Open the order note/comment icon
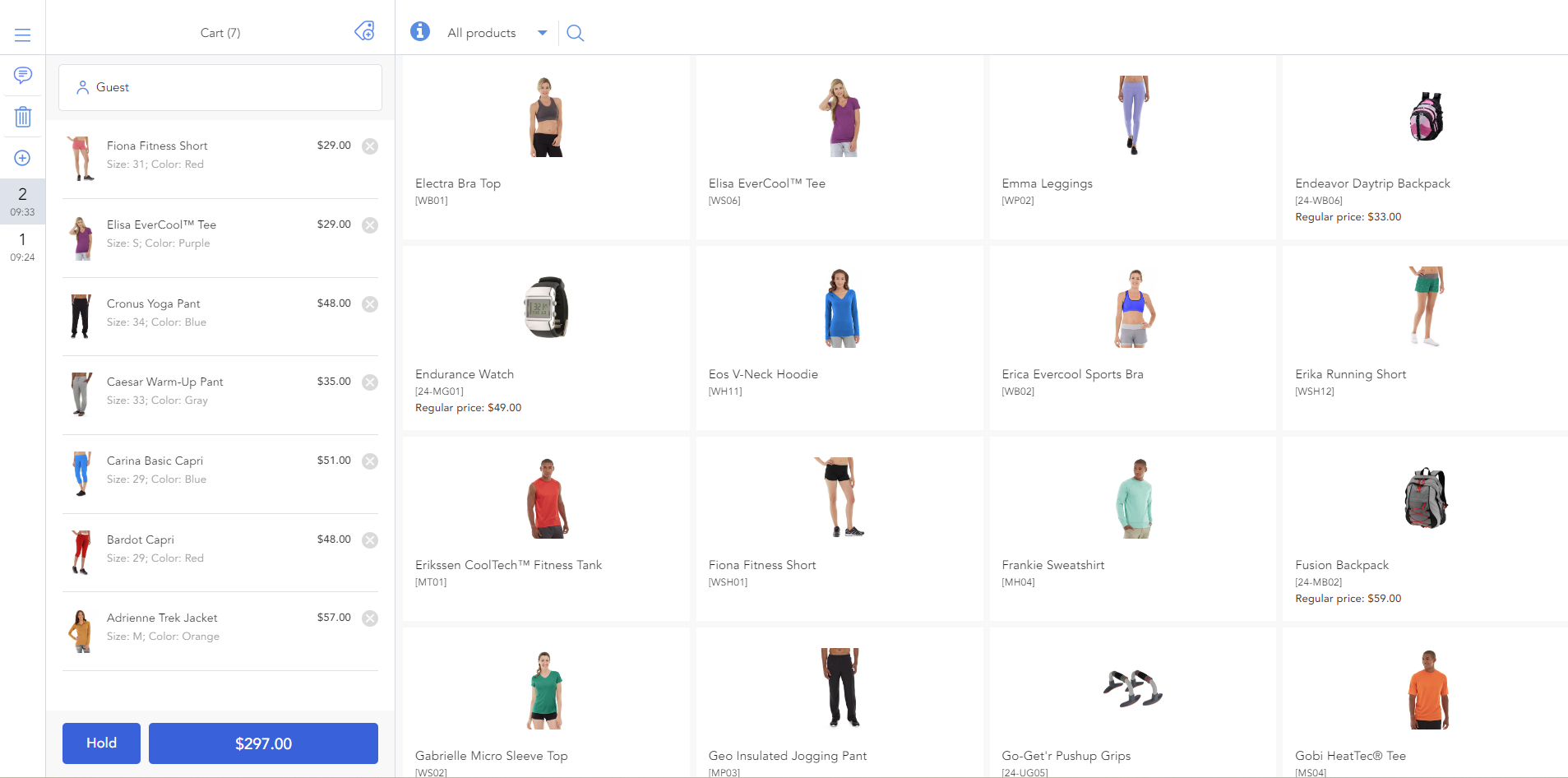Screen dimensions: 1568x778 coord(22,76)
